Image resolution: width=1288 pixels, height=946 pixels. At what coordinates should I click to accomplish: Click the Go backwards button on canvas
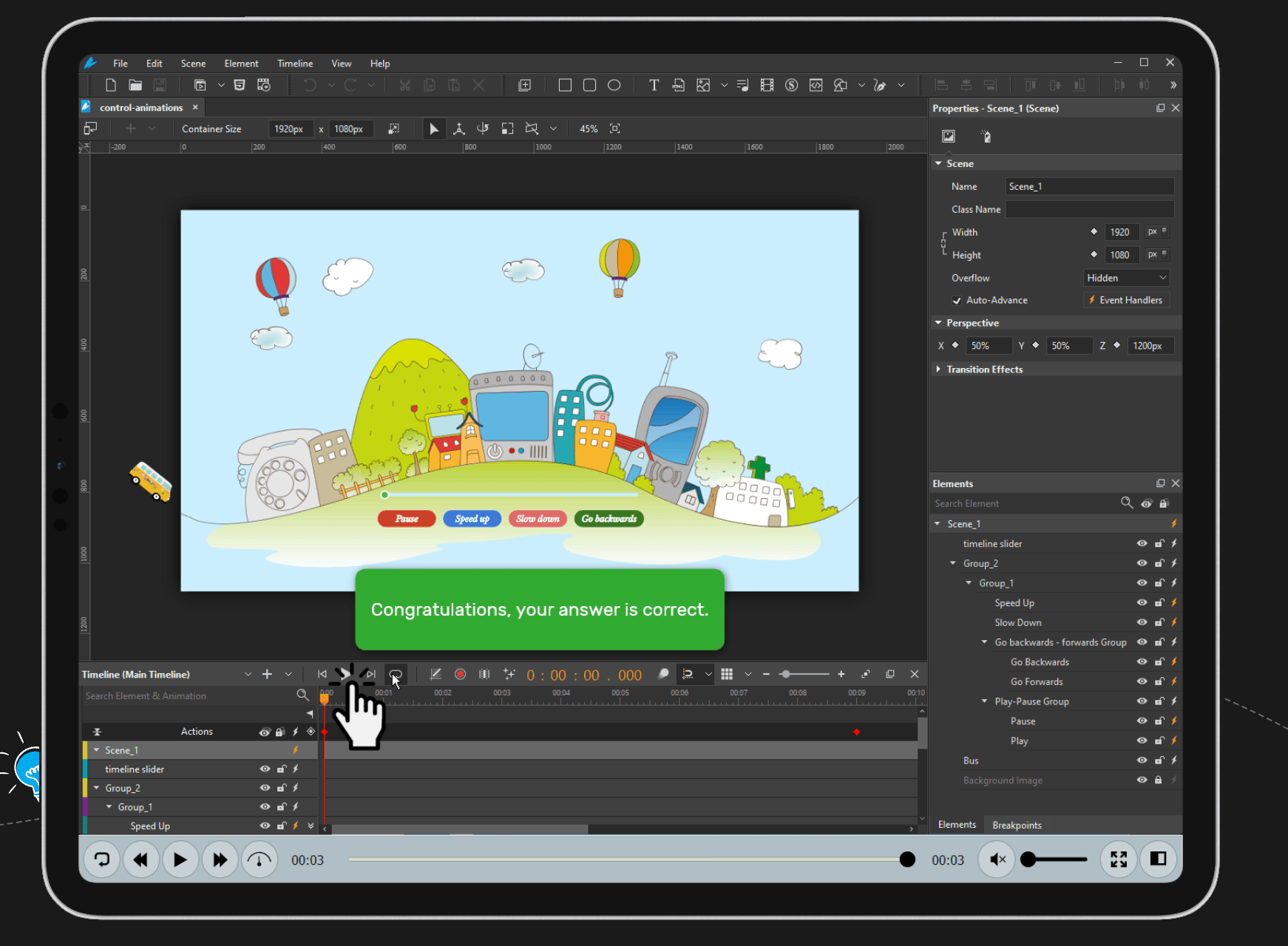point(609,519)
